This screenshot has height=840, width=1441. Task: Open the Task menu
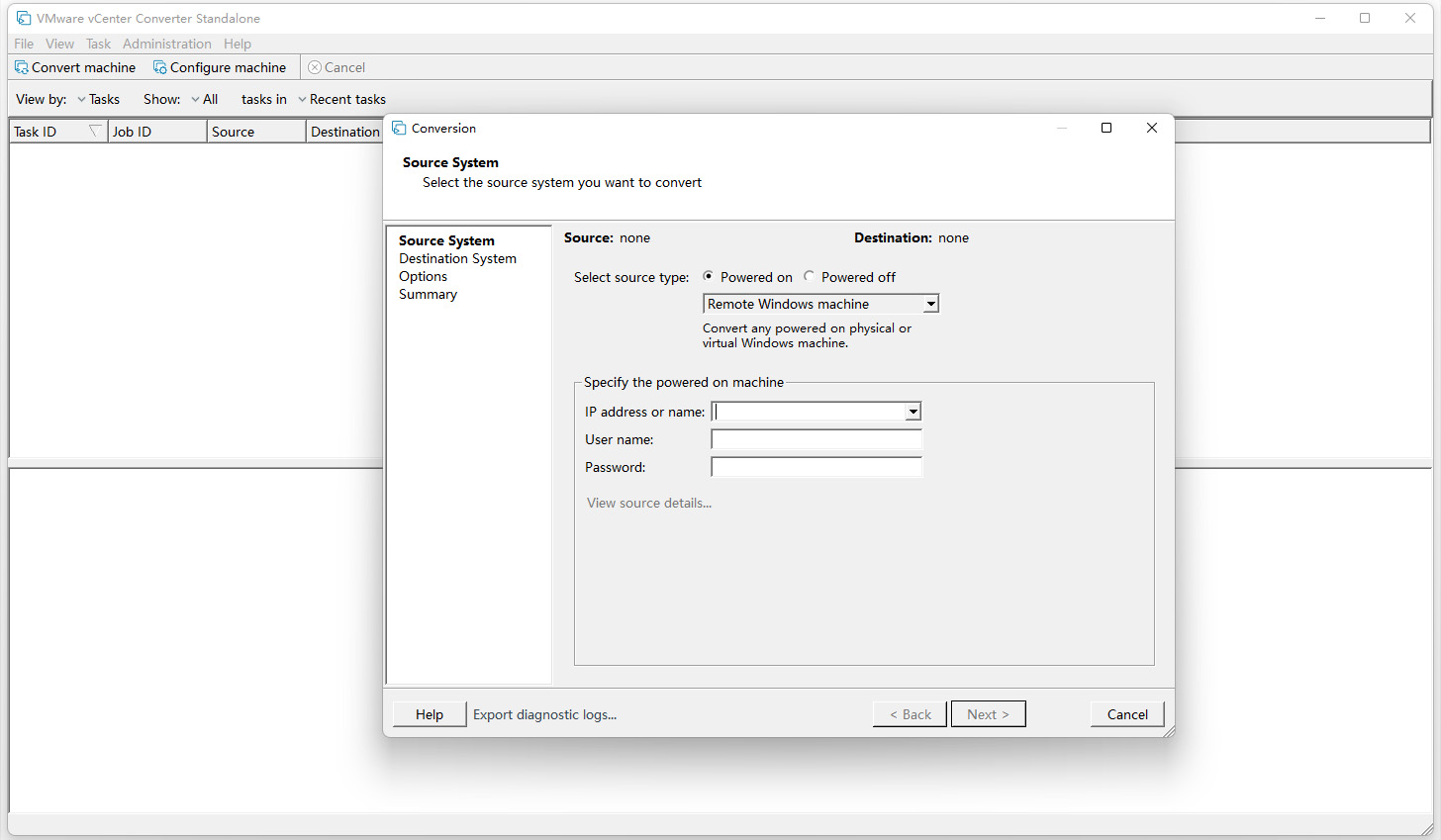(x=97, y=44)
